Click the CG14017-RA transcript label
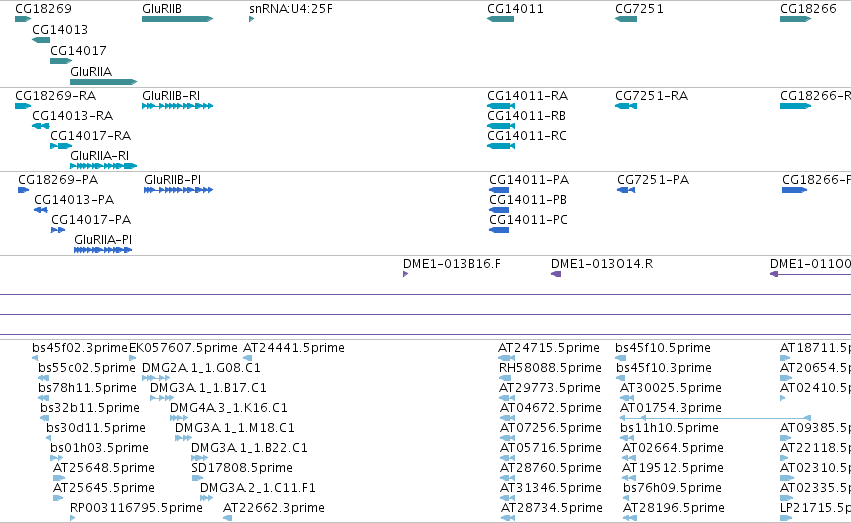 pyautogui.click(x=91, y=136)
